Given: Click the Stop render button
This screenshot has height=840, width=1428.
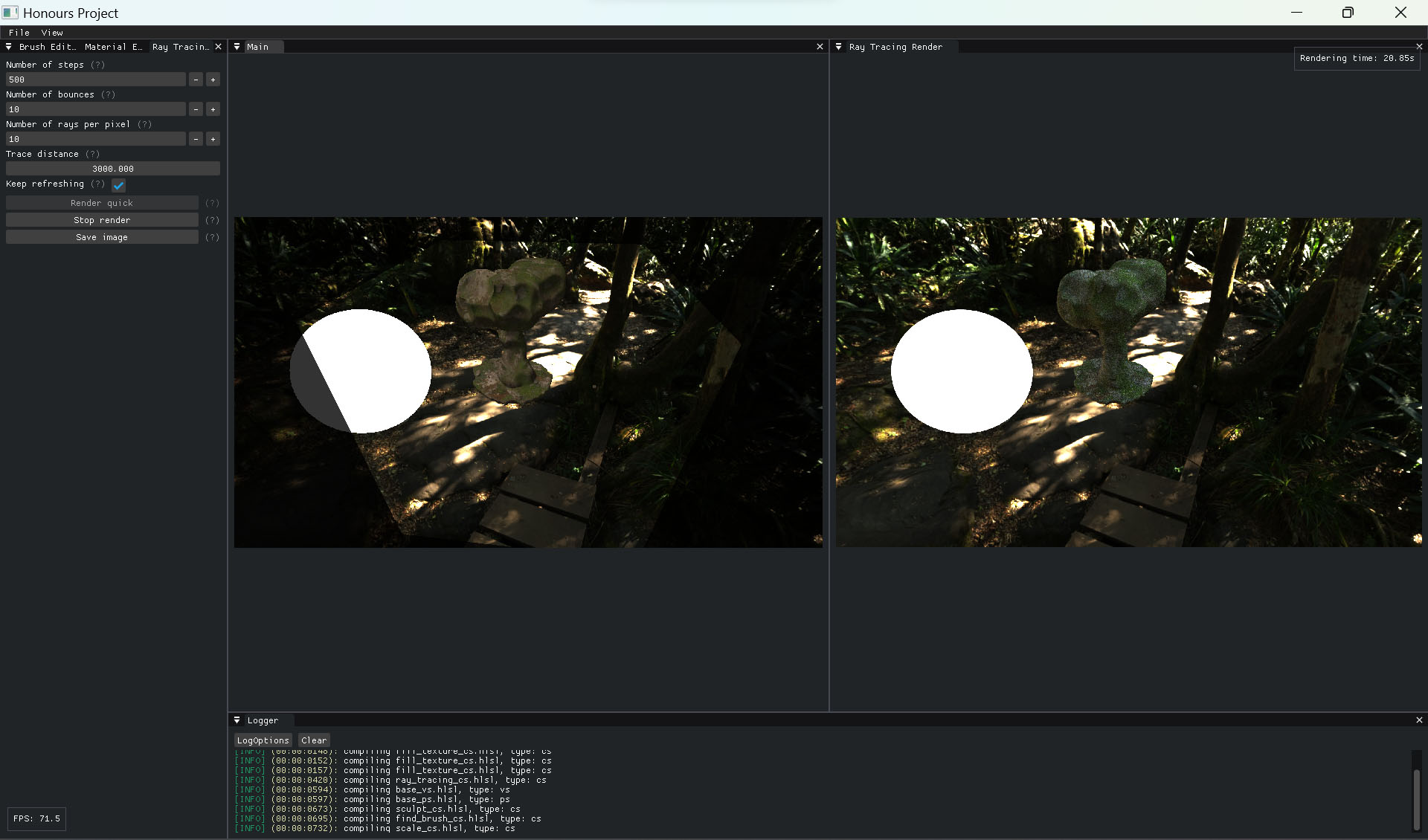Looking at the screenshot, I should tap(102, 220).
